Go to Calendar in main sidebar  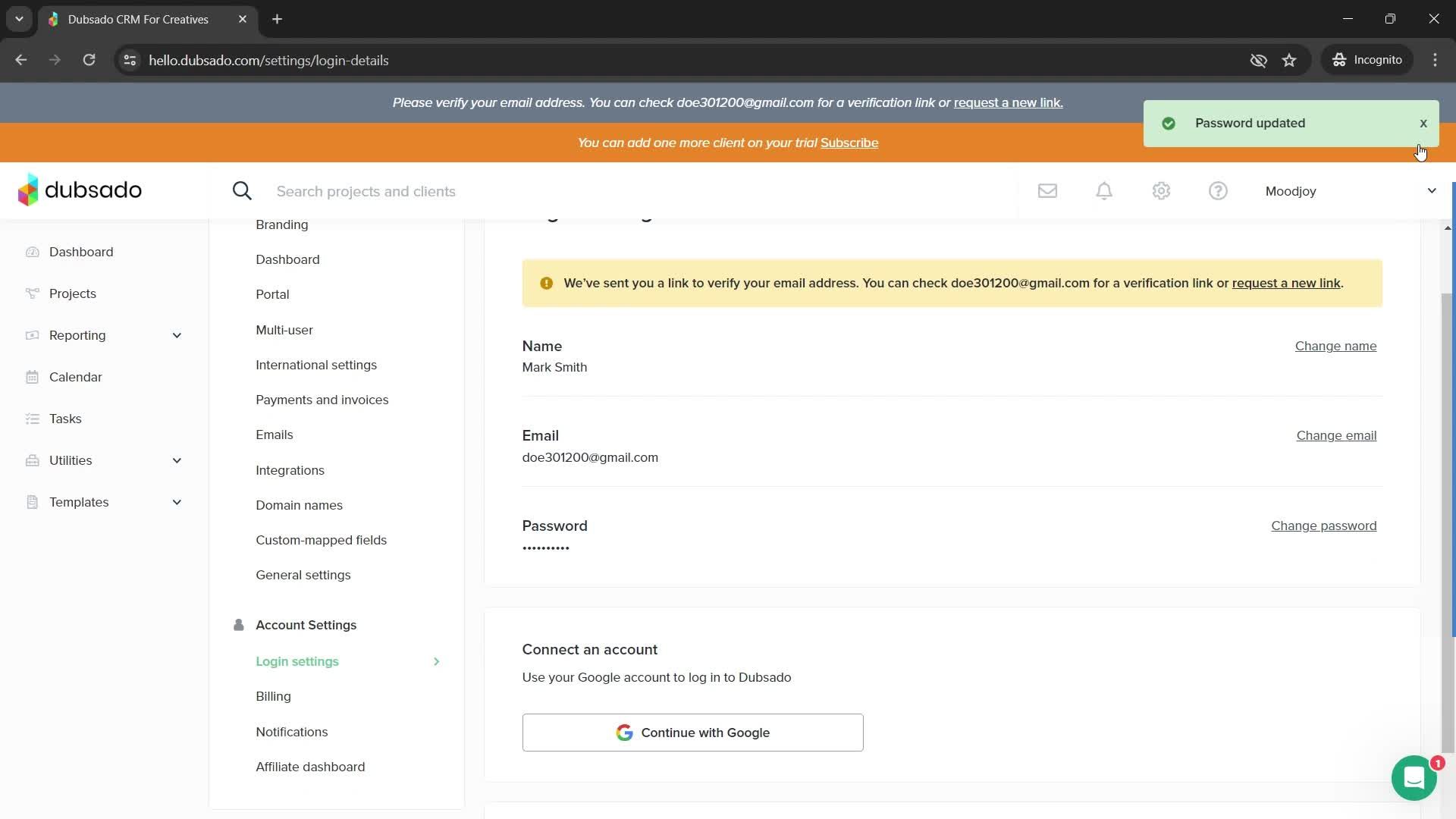(x=75, y=377)
